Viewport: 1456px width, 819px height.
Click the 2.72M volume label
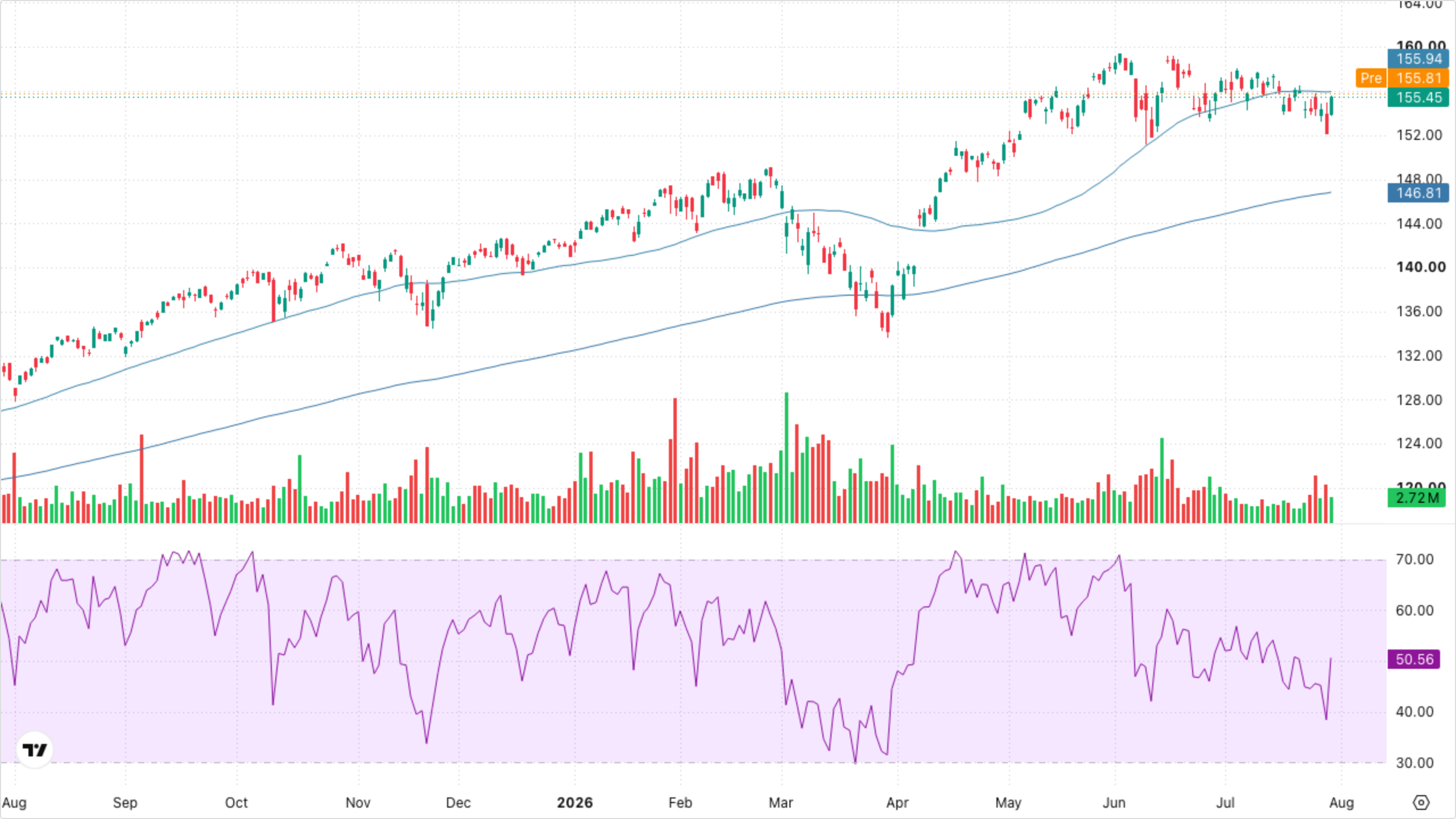(x=1416, y=498)
